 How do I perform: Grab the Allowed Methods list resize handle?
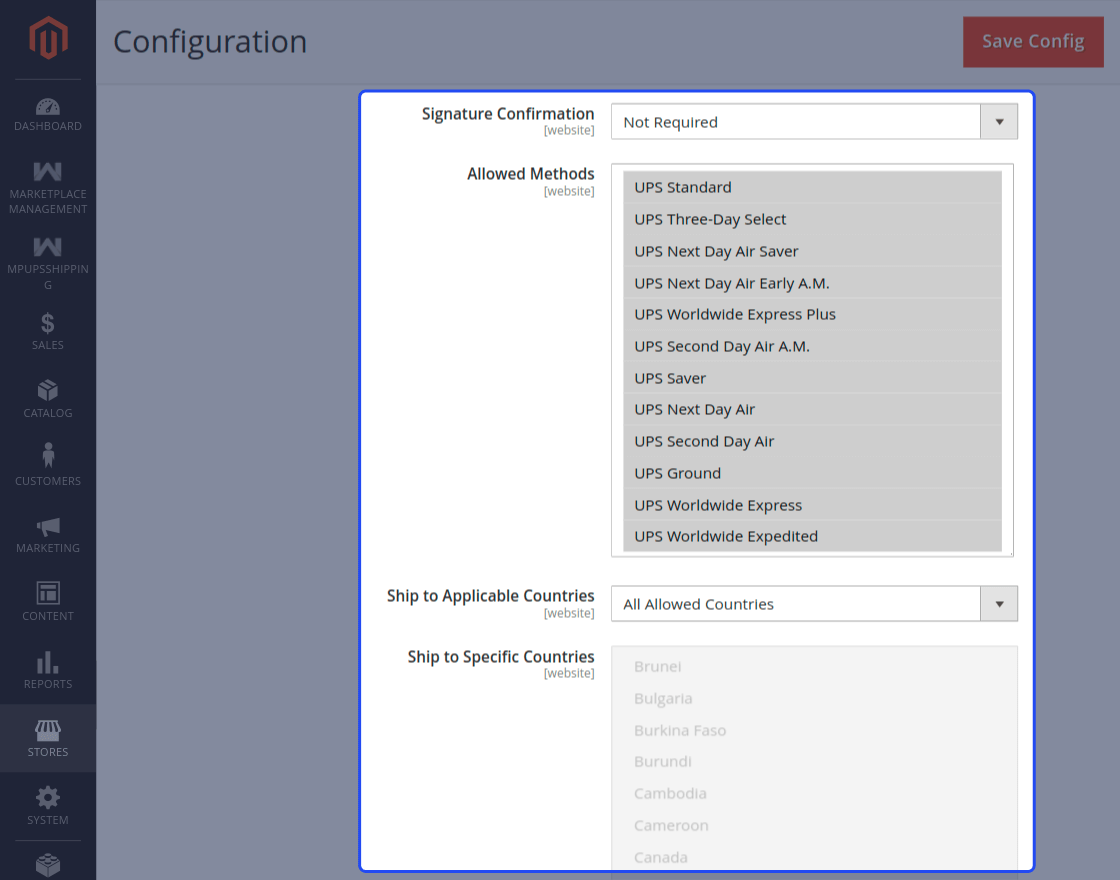point(1011,554)
